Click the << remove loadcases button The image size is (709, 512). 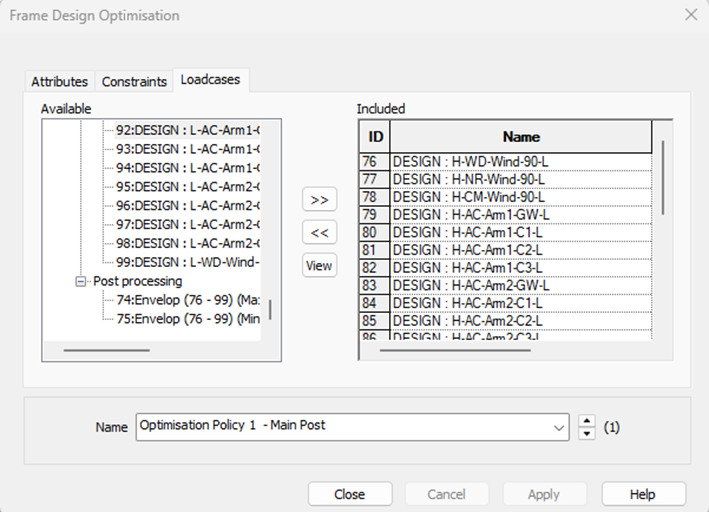click(319, 232)
